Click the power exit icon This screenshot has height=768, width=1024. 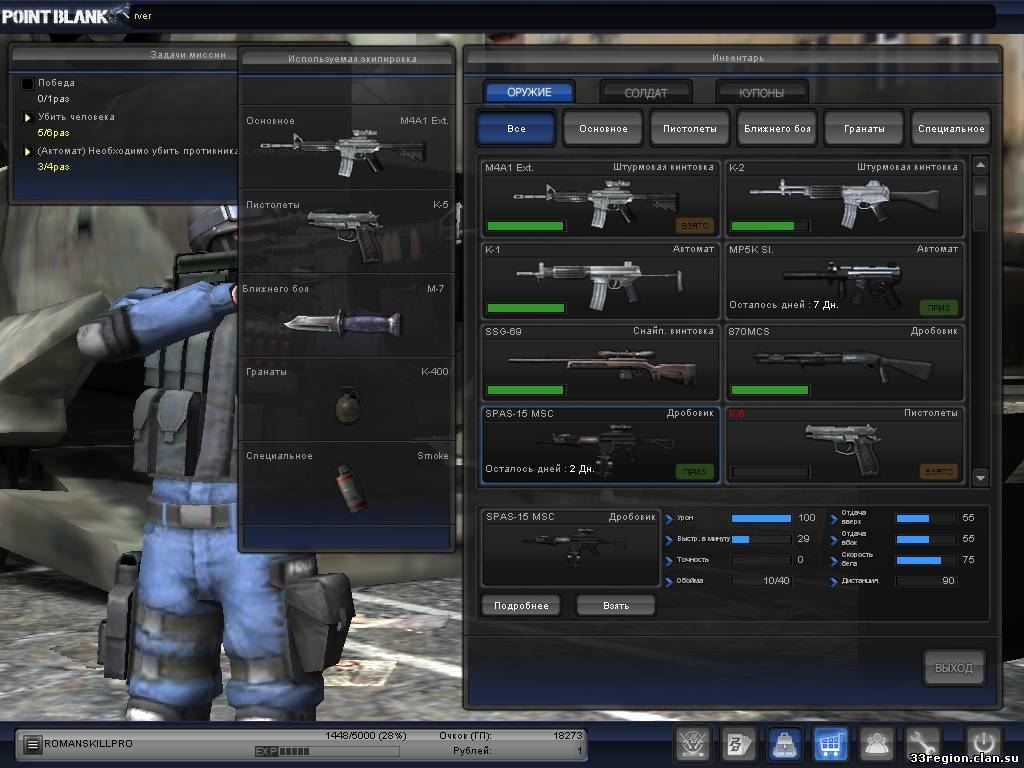pos(984,743)
